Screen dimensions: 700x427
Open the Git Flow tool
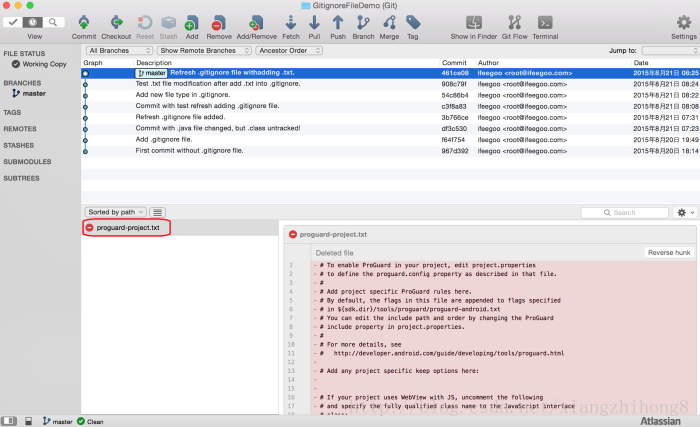click(514, 22)
